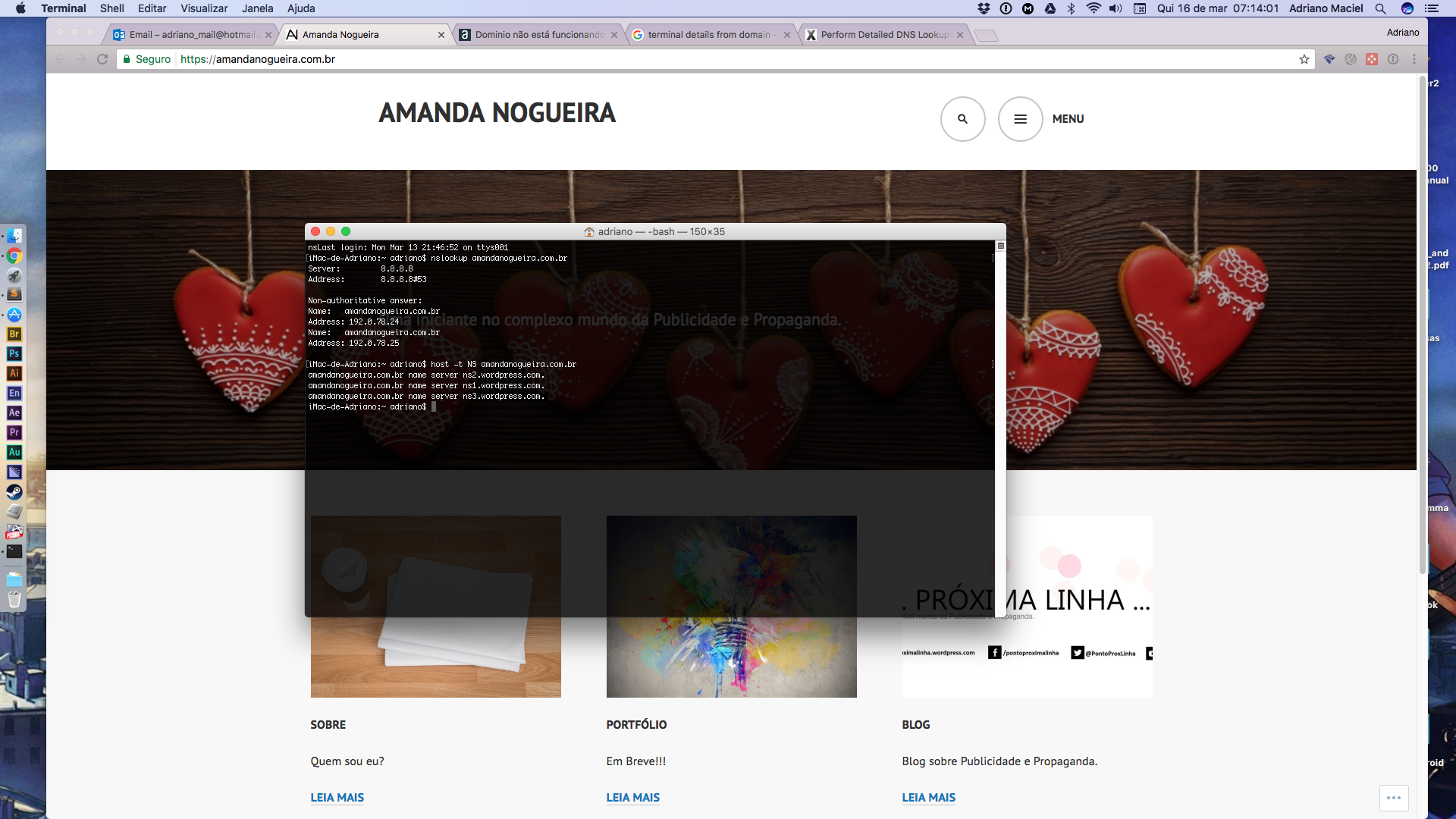Launch Photoshop from the dock
The height and width of the screenshot is (819, 1456).
coord(14,353)
